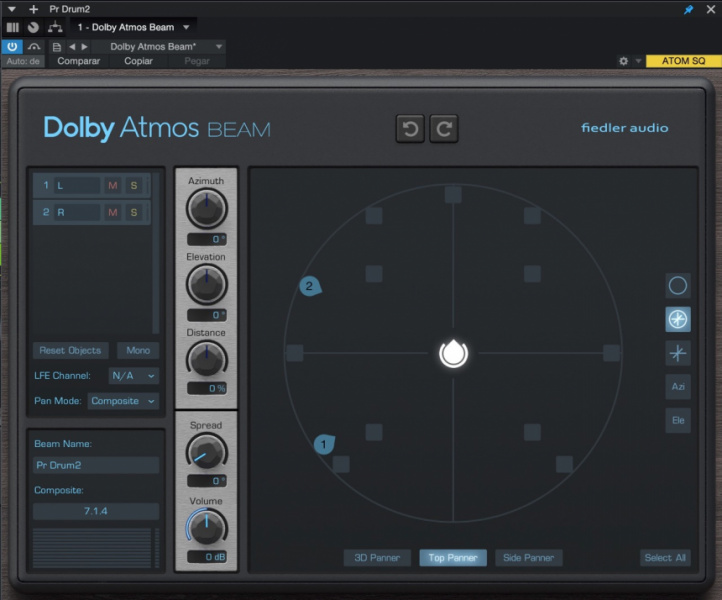Solo object 2 R

134,212
